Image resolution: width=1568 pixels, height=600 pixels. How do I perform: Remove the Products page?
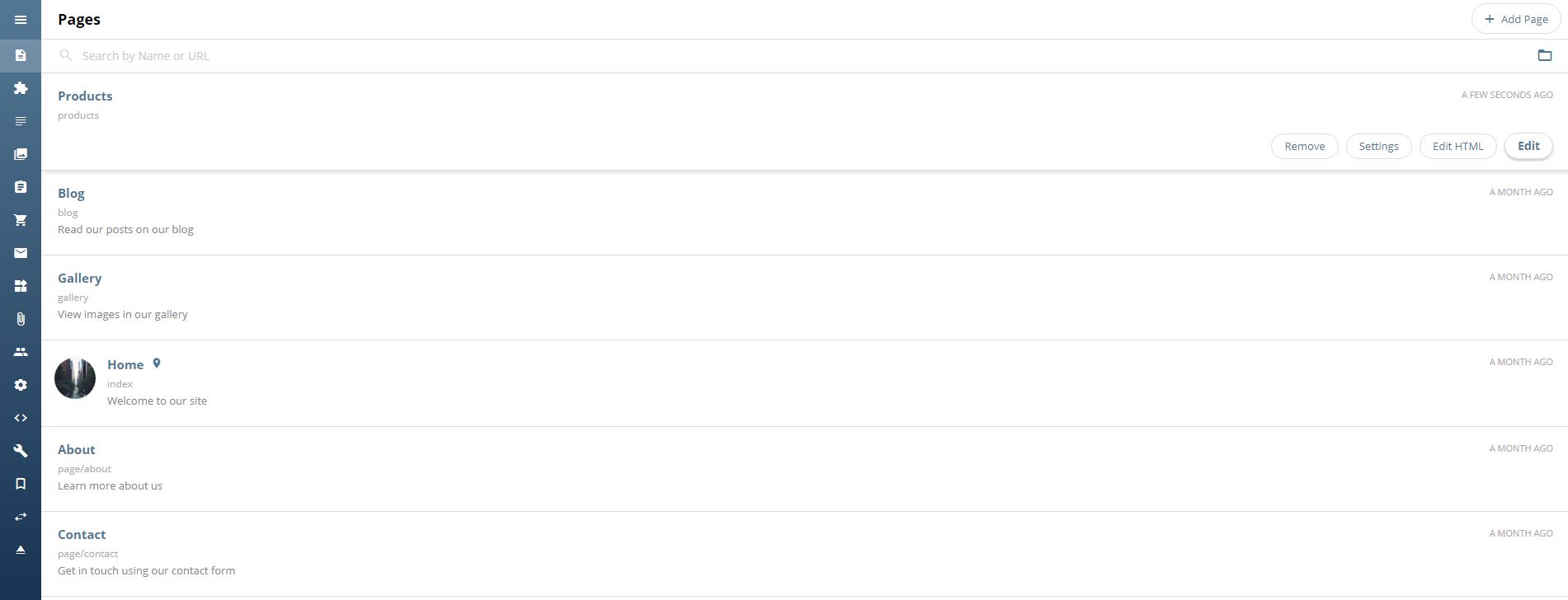click(1304, 146)
